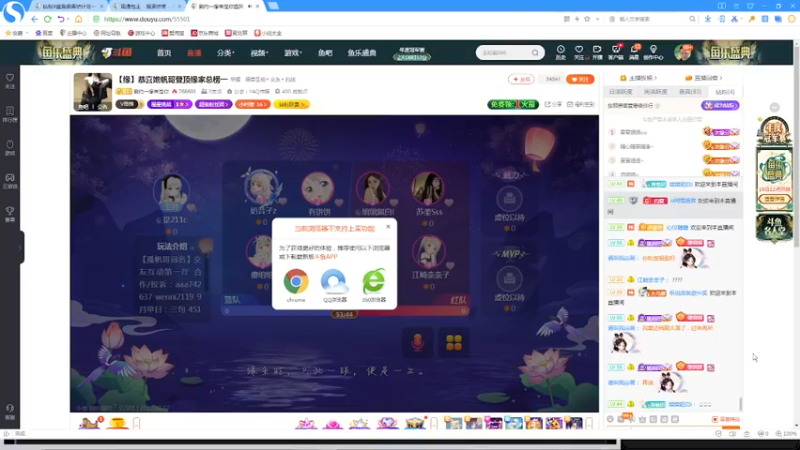Click the green free fire reward button

(x=513, y=104)
